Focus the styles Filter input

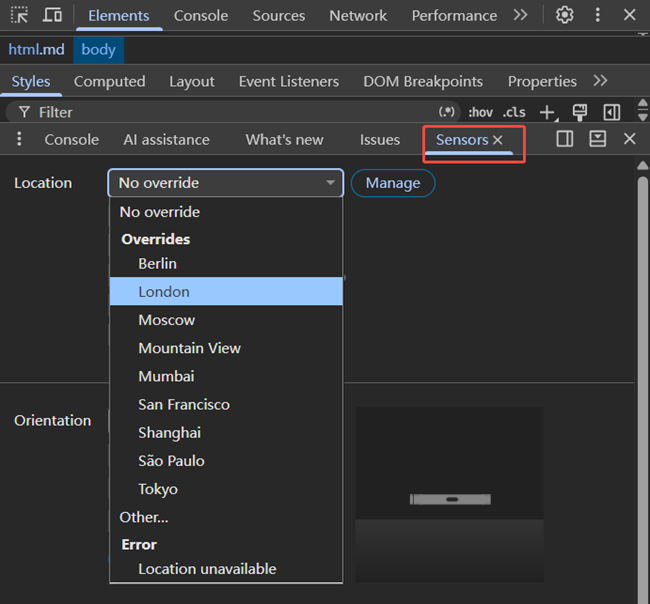[232, 112]
